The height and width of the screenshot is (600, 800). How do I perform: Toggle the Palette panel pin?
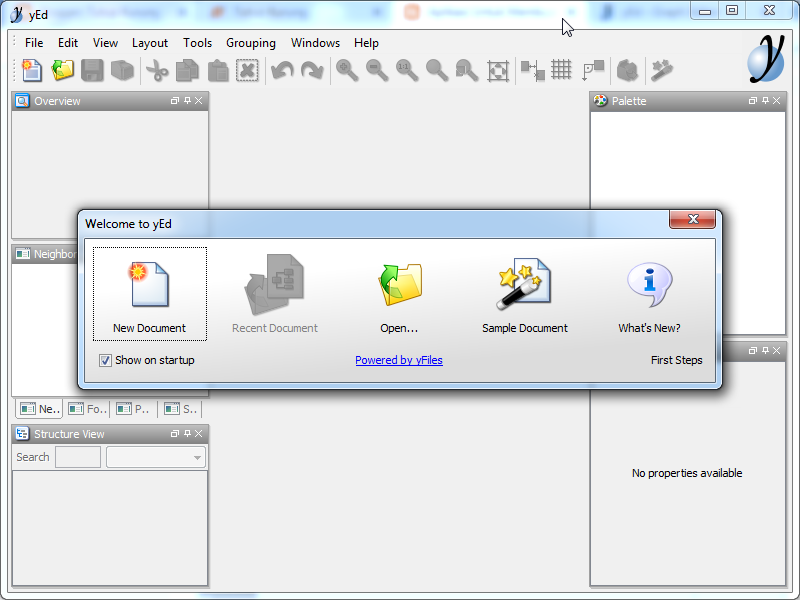tap(765, 101)
